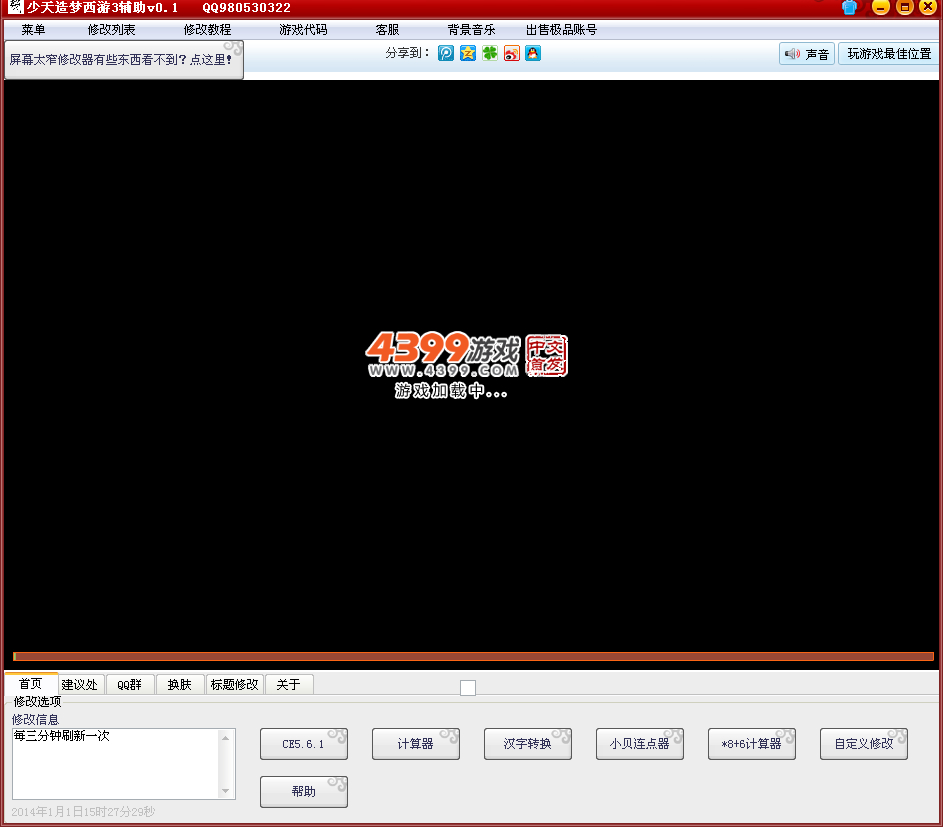Toggle the 声音 sound button
The height and width of the screenshot is (827, 943).
[806, 54]
